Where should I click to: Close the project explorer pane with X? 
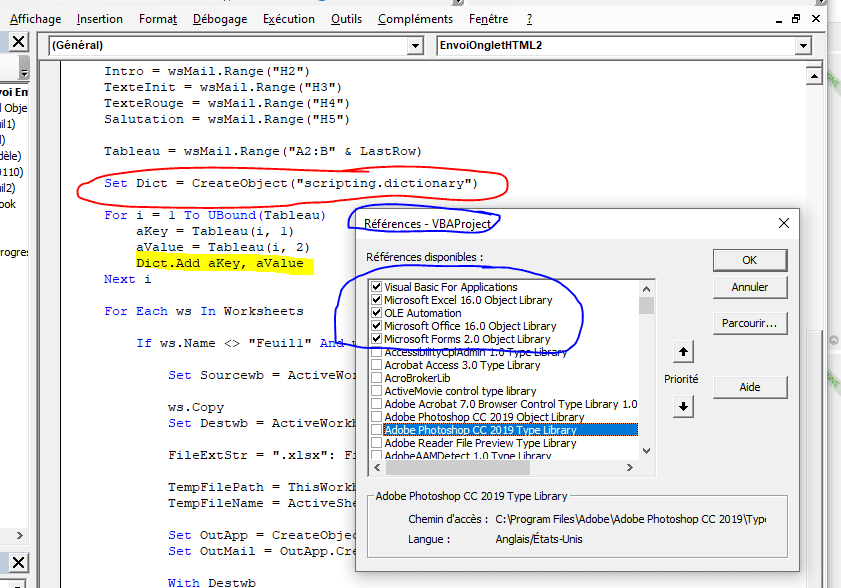(19, 40)
